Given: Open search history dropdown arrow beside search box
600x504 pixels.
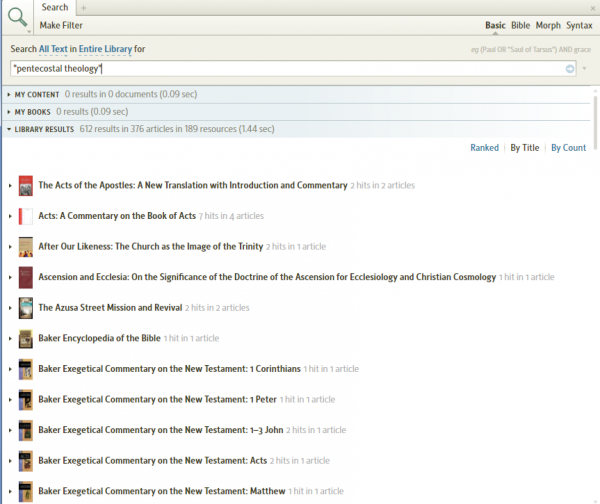Looking at the screenshot, I should point(584,69).
